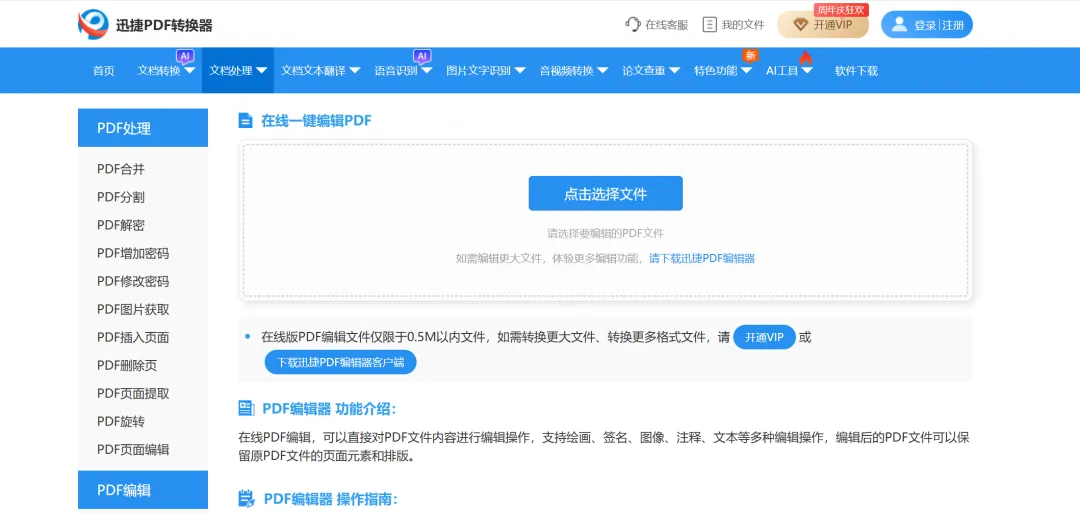Select PDF页面编辑 in sidebar
This screenshot has width=1080, height=514.
[133, 449]
